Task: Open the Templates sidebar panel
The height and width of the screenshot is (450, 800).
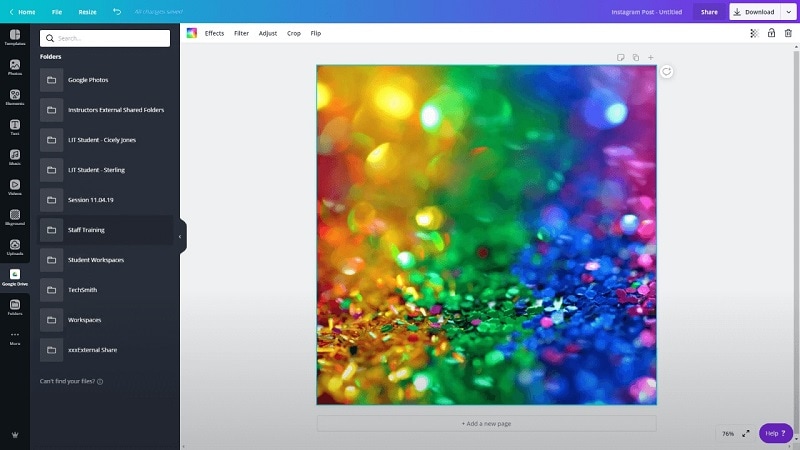Action: coord(15,37)
